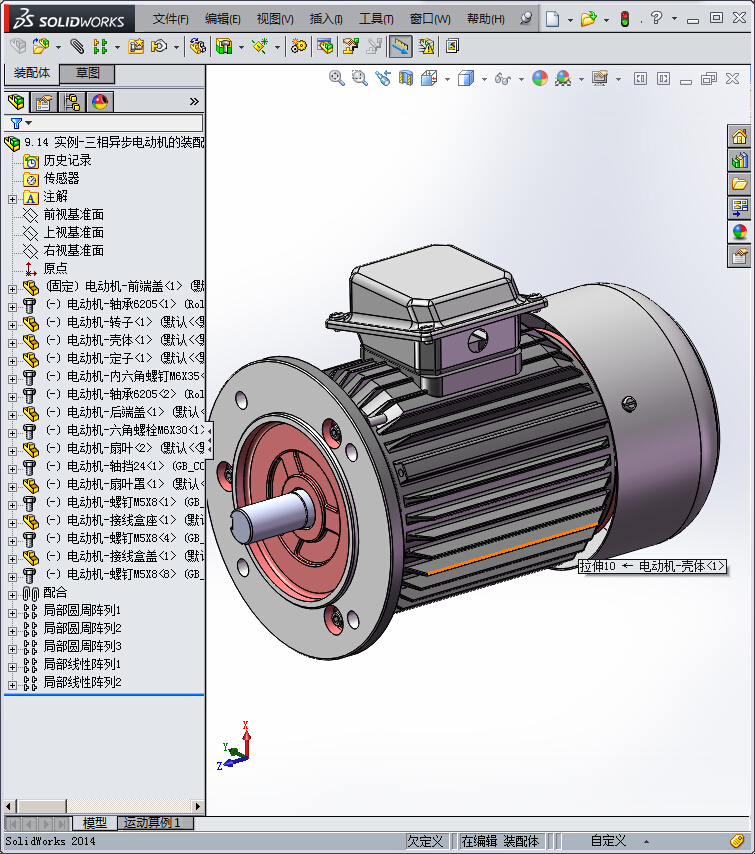Switch to 运动算例1 bottom tab
The height and width of the screenshot is (854, 755).
coord(156,822)
